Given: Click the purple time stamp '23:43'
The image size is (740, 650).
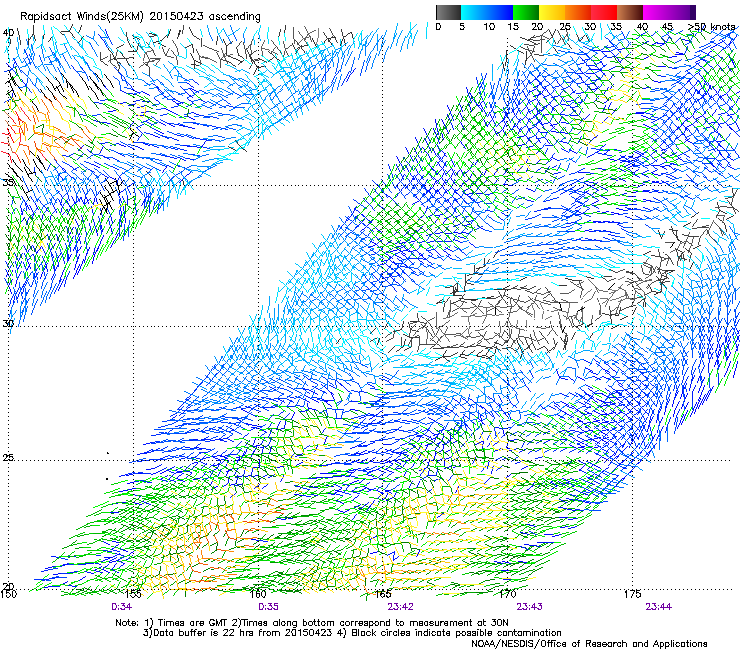Looking at the screenshot, I should [530, 607].
